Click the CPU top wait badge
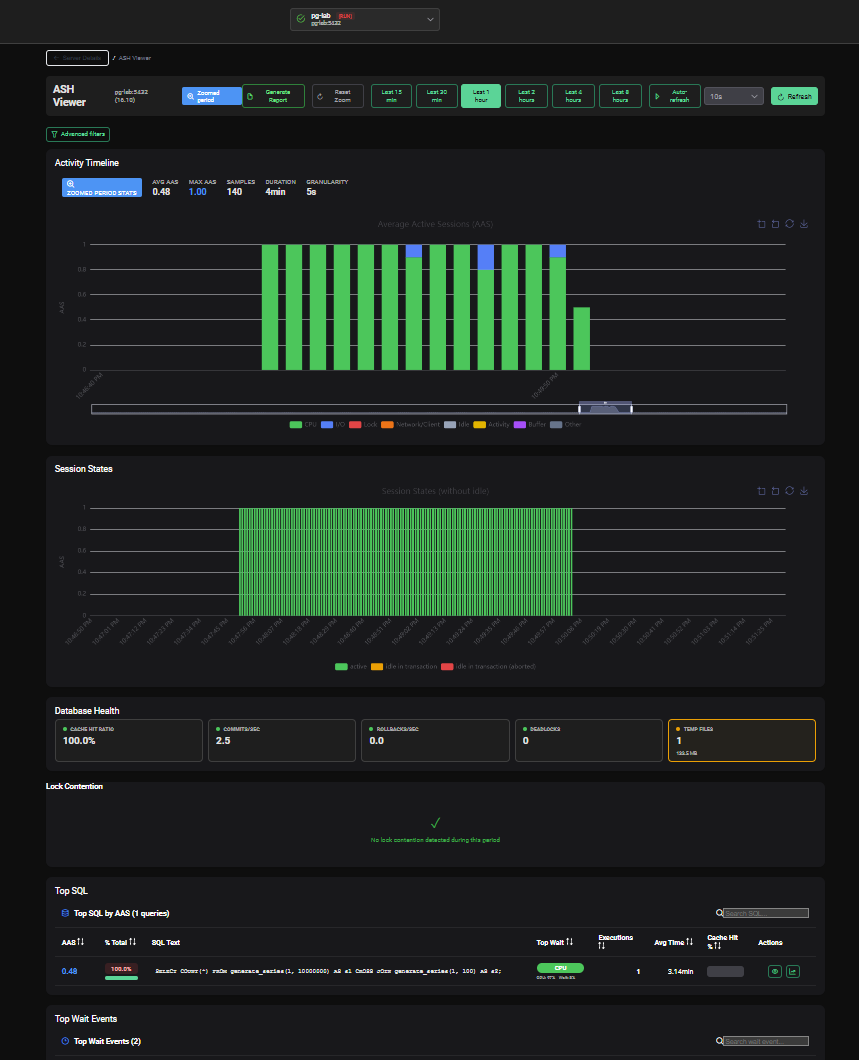This screenshot has height=1060, width=859. tap(560, 968)
